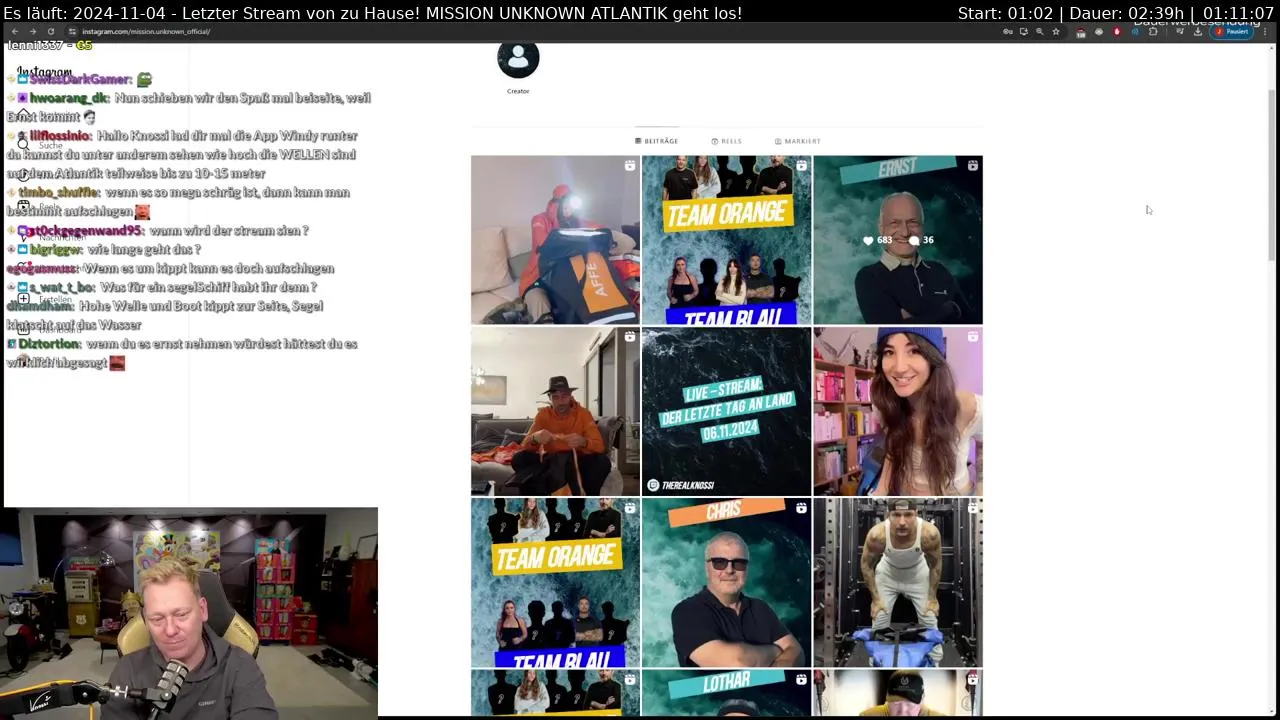The height and width of the screenshot is (720, 1280).
Task: Click the streamer webcam feed
Action: (x=190, y=612)
